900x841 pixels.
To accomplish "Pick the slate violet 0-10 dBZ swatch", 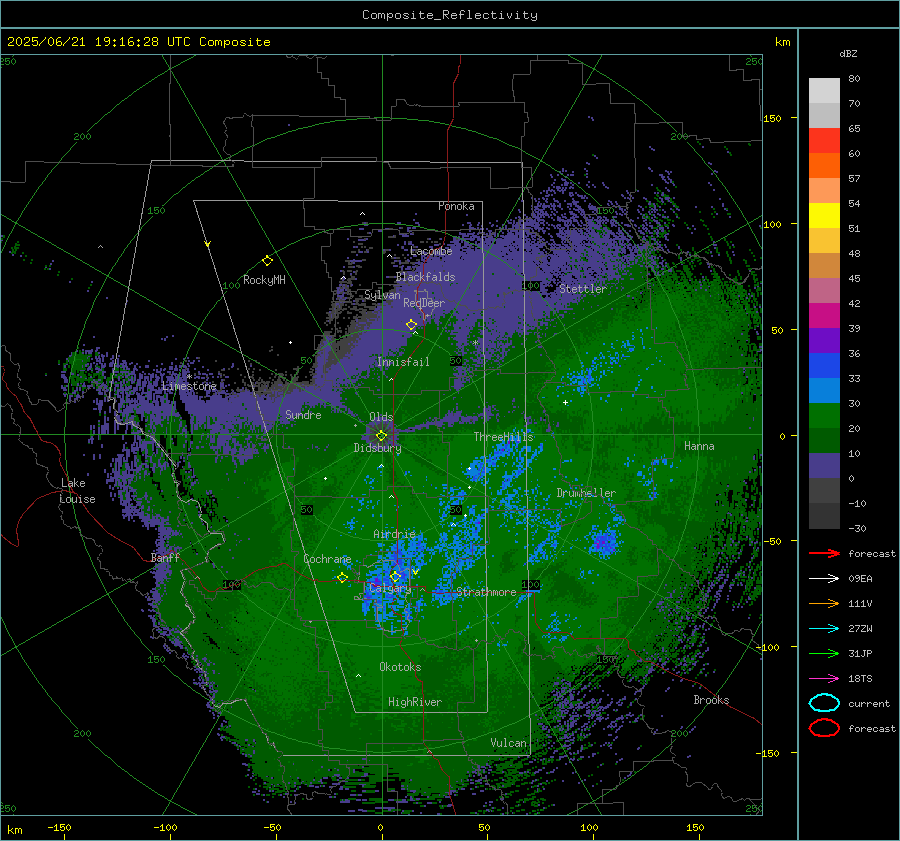I will click(x=824, y=465).
